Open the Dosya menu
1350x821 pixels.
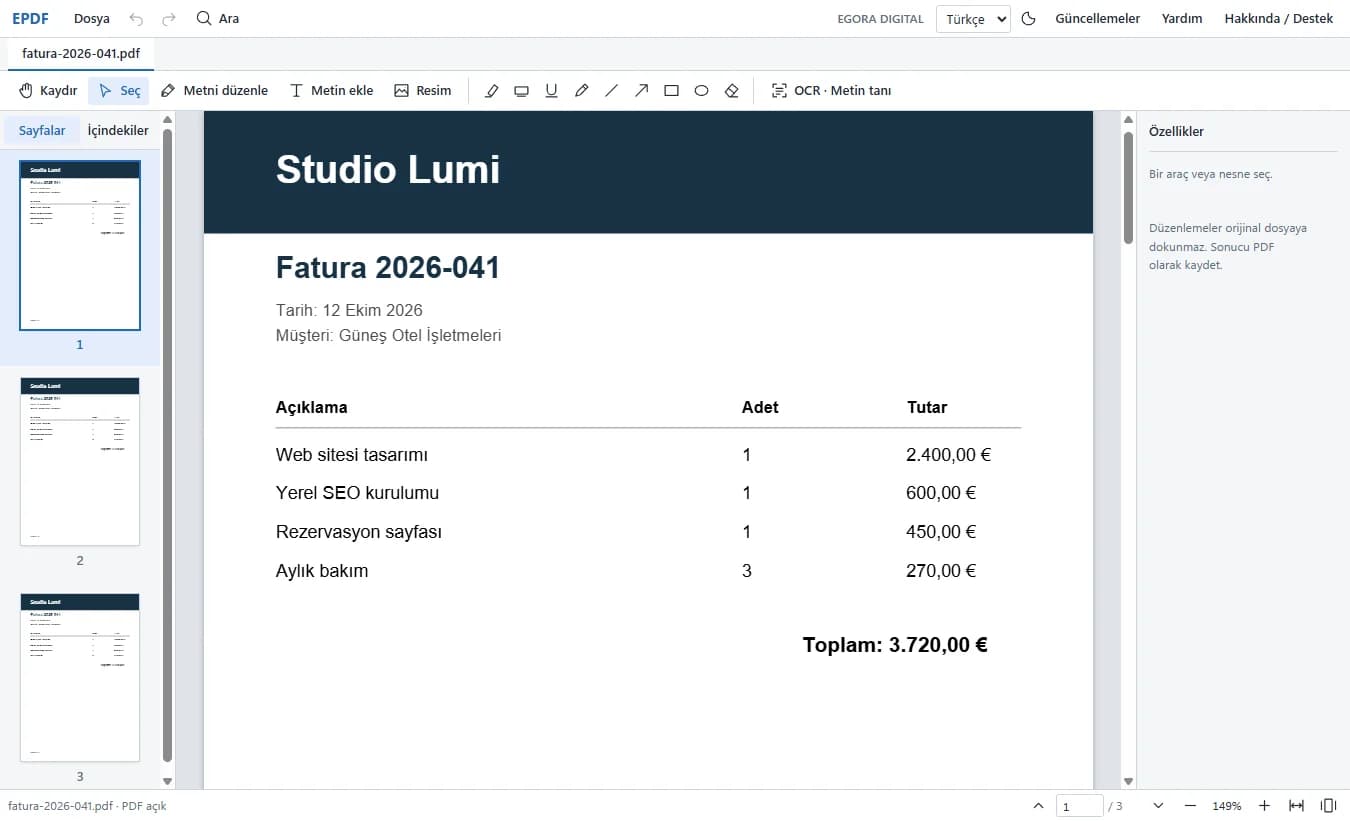[92, 19]
